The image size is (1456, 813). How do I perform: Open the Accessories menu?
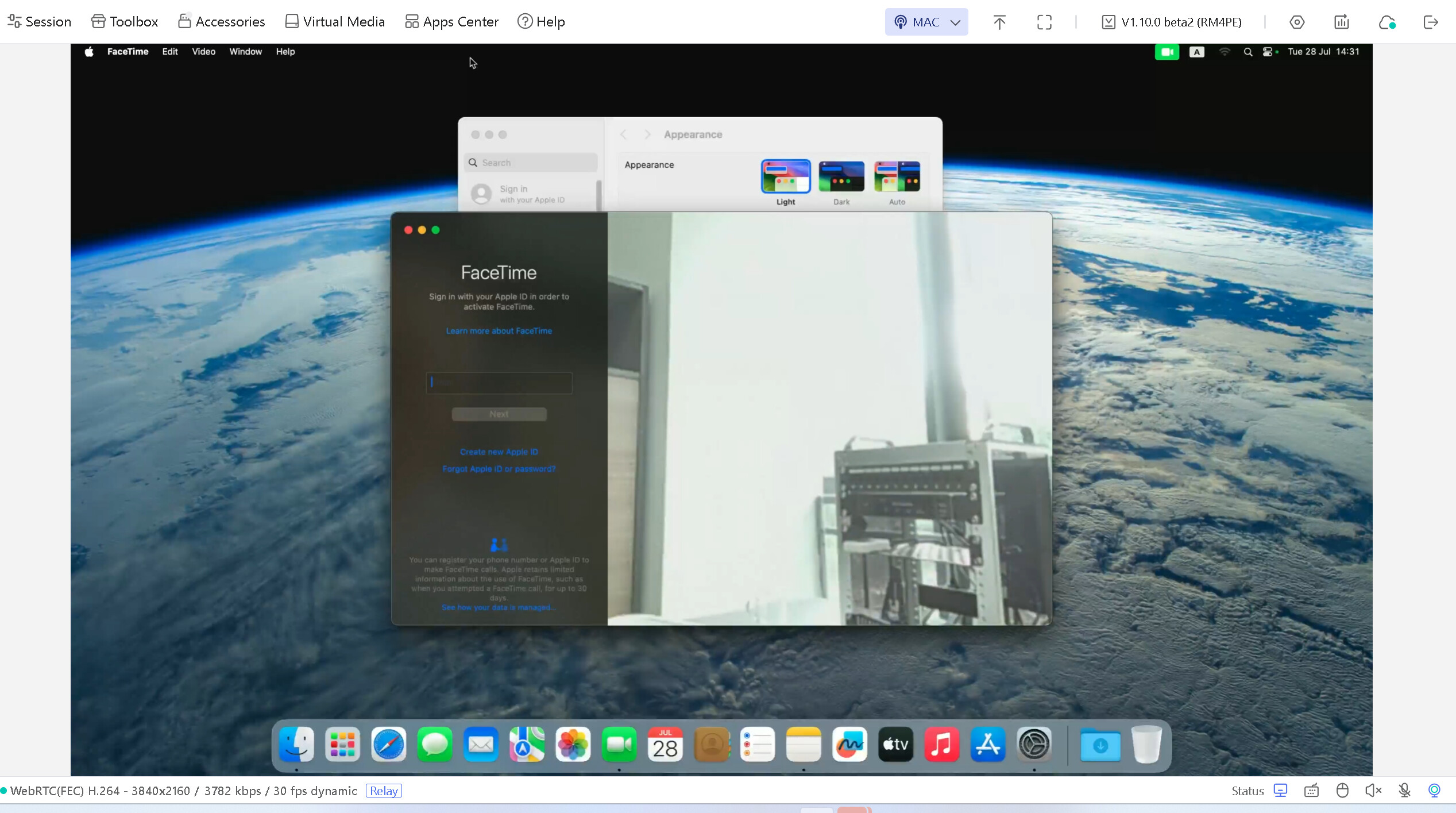(221, 22)
